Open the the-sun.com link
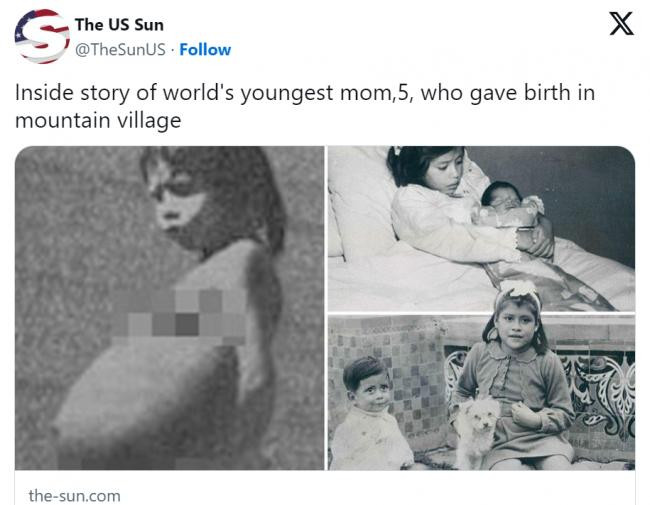 (x=75, y=495)
